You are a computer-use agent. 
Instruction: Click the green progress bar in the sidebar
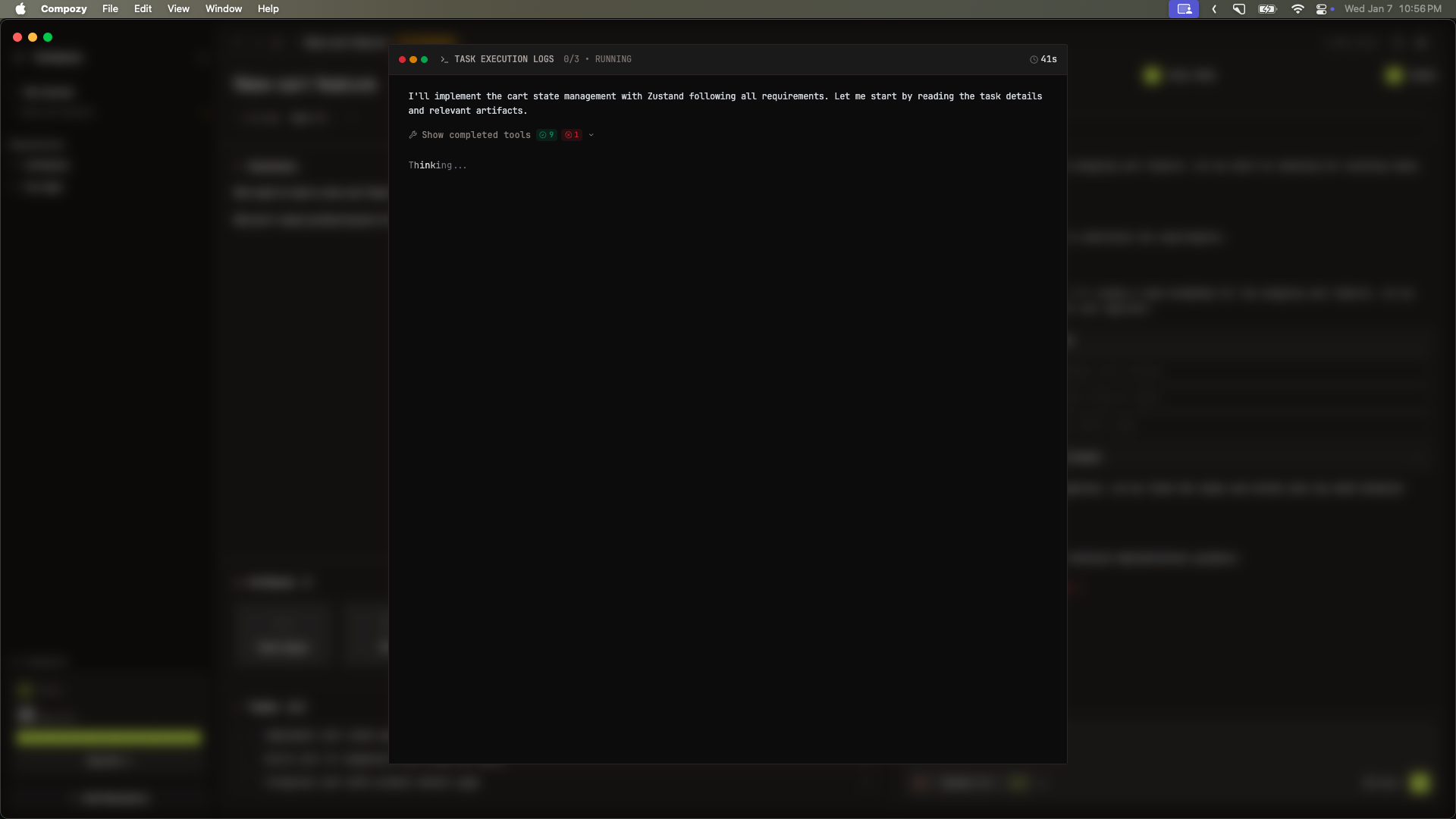pos(108,738)
